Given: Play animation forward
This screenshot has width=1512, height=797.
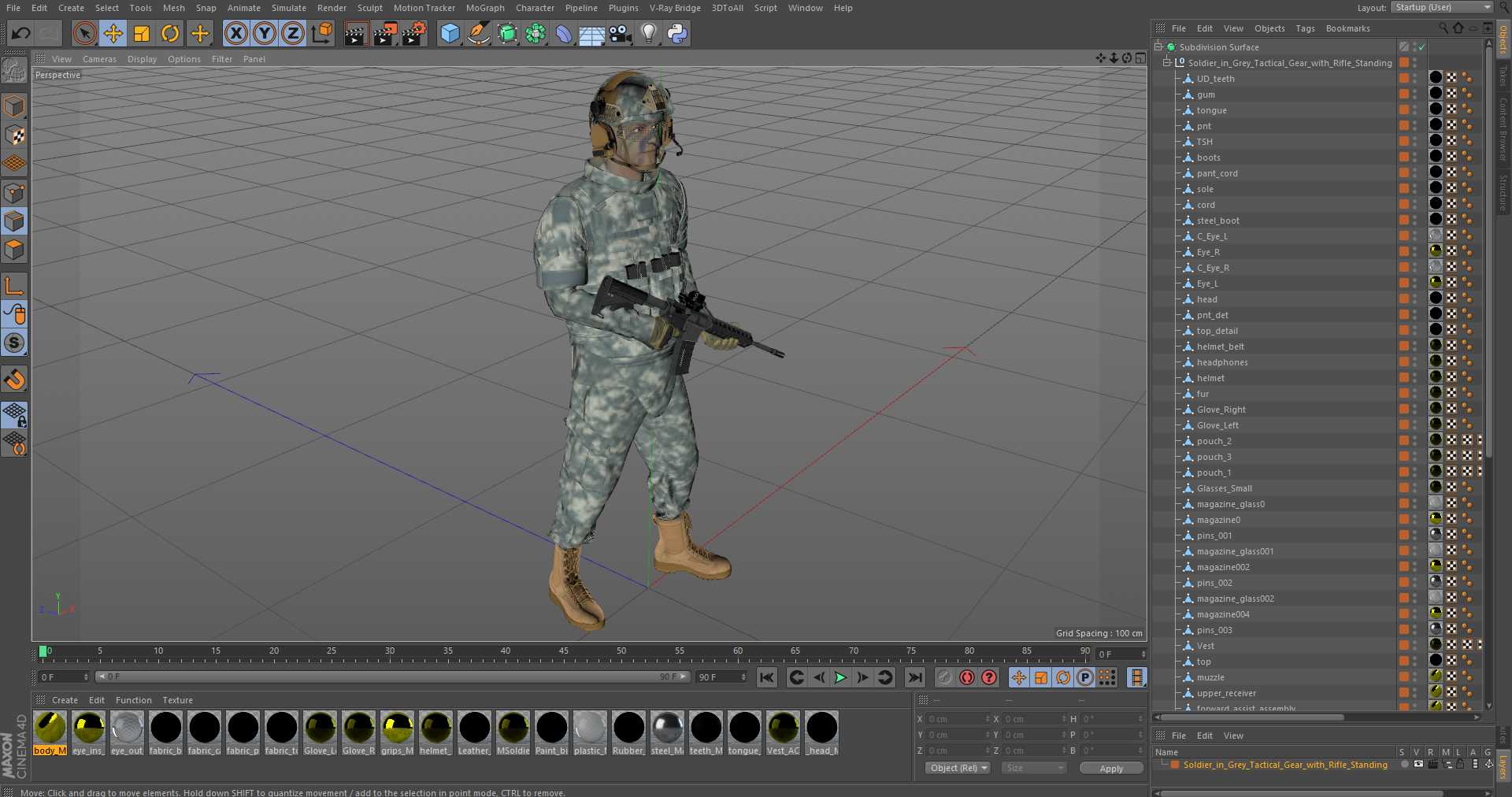Looking at the screenshot, I should (840, 677).
